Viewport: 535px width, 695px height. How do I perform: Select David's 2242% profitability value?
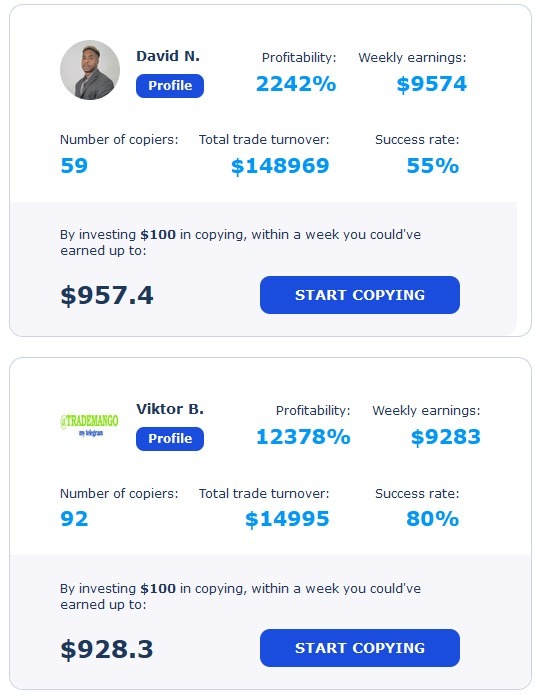[296, 84]
